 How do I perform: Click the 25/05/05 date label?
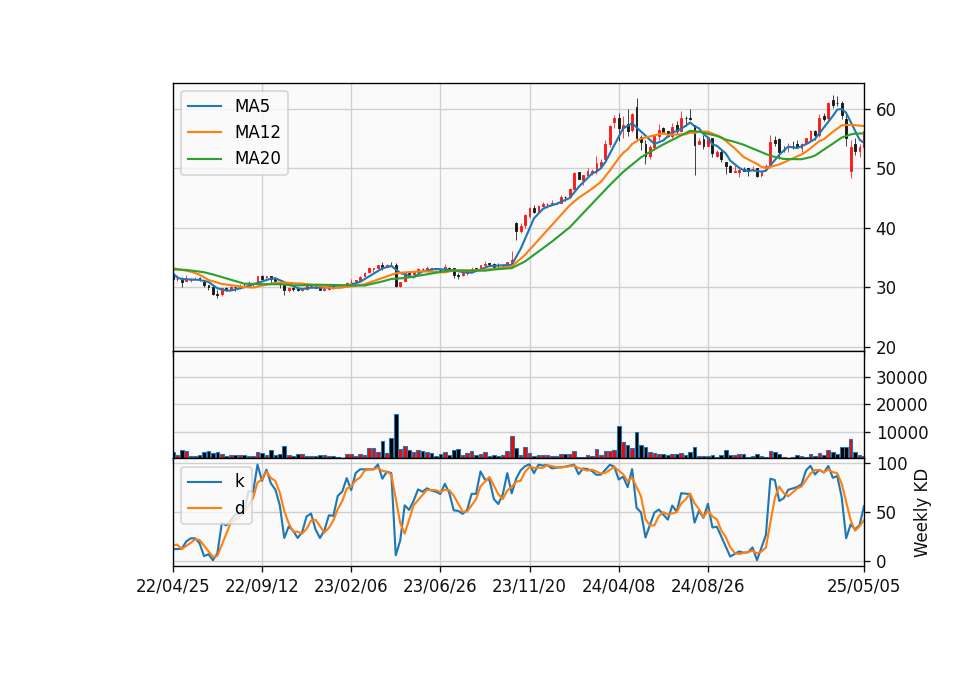pyautogui.click(x=864, y=586)
